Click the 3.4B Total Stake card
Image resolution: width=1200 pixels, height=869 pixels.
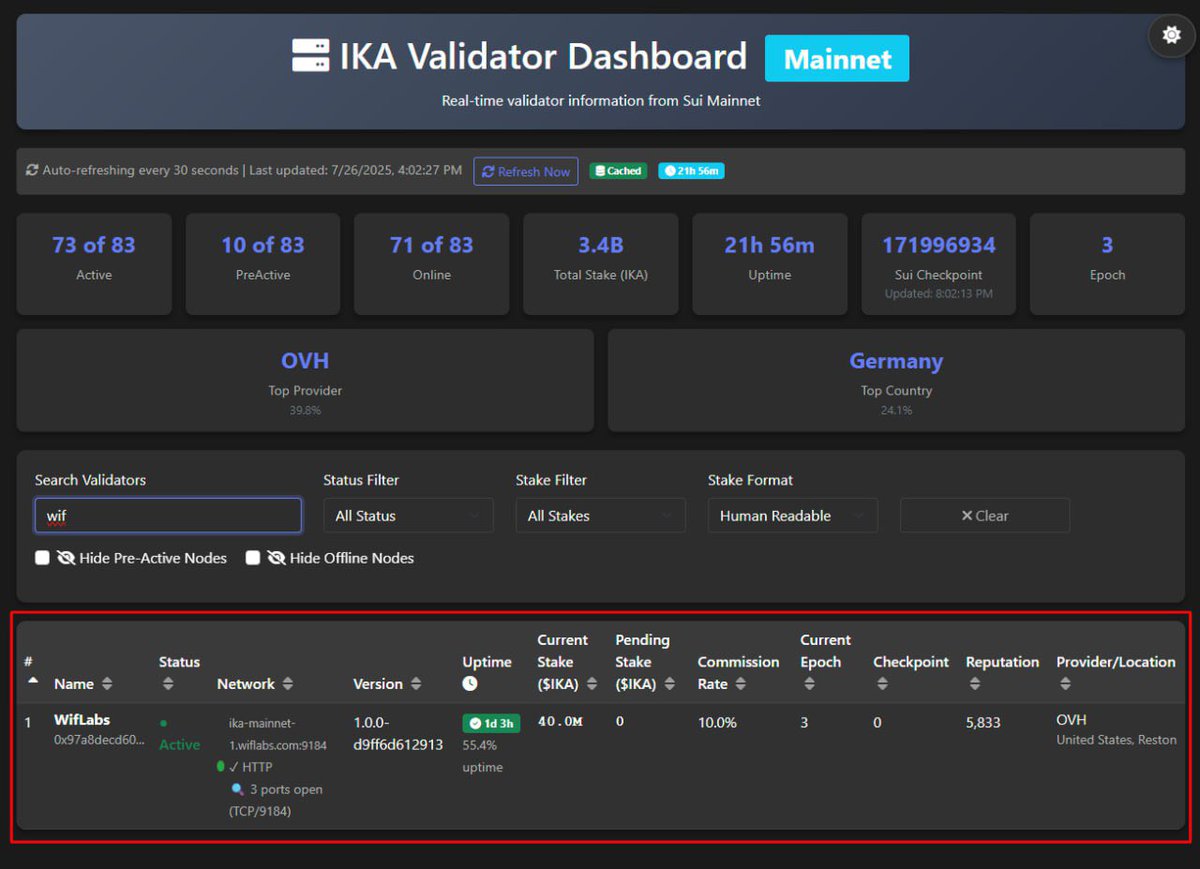coord(601,264)
